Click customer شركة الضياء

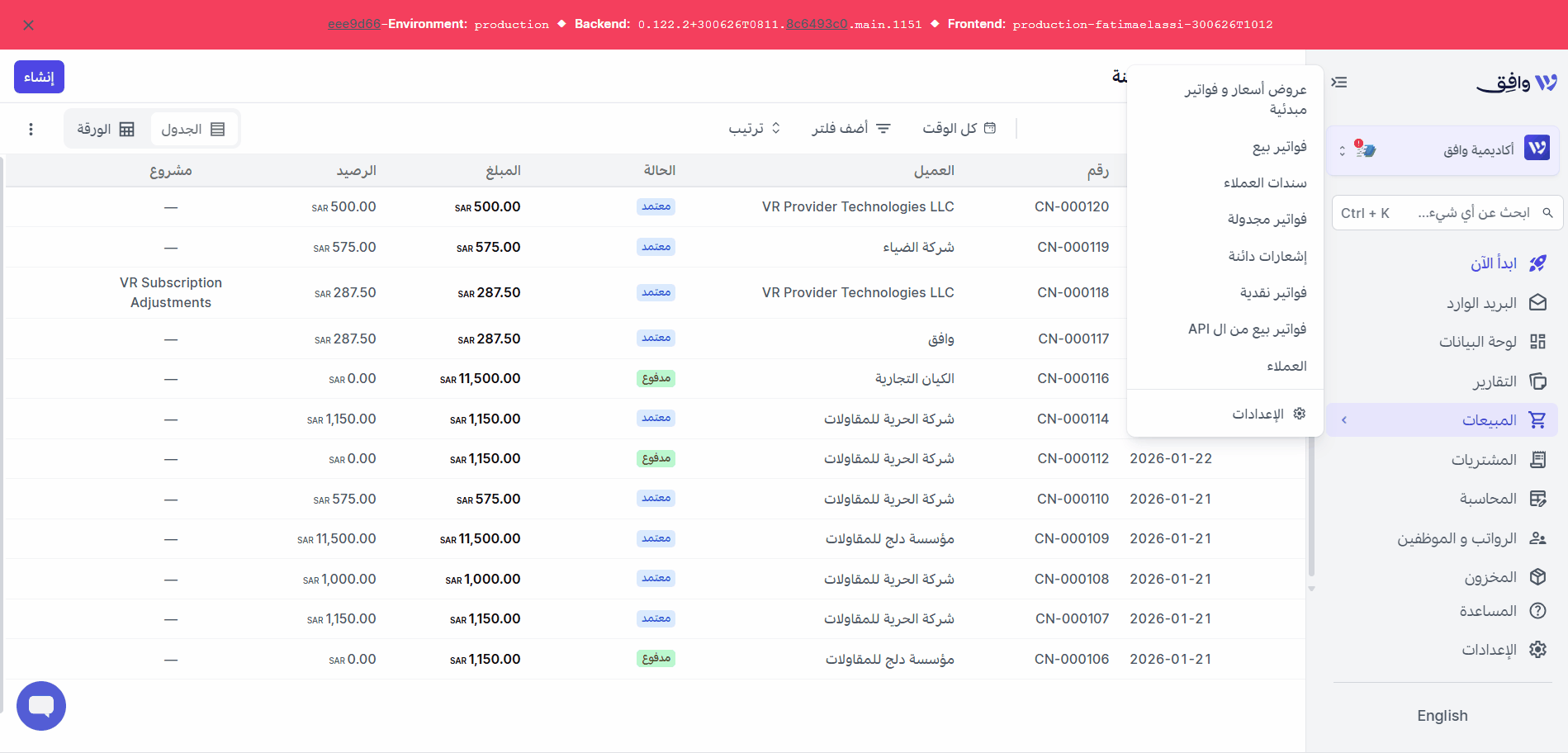[x=918, y=247]
